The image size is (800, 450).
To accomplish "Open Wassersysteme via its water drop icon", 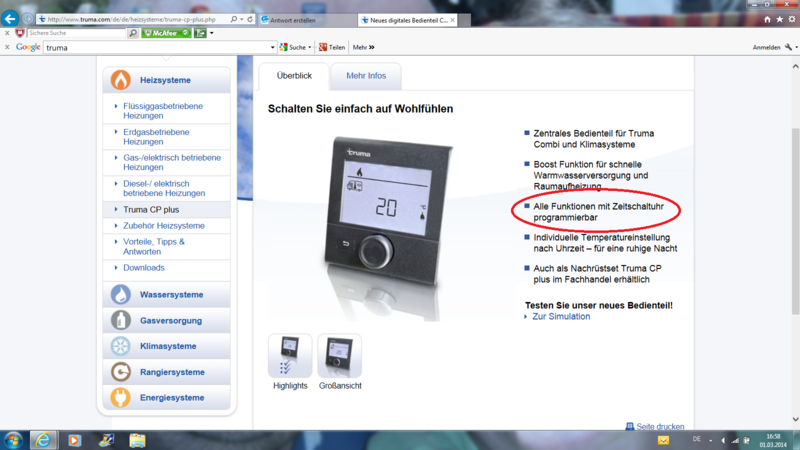I will pyautogui.click(x=120, y=295).
